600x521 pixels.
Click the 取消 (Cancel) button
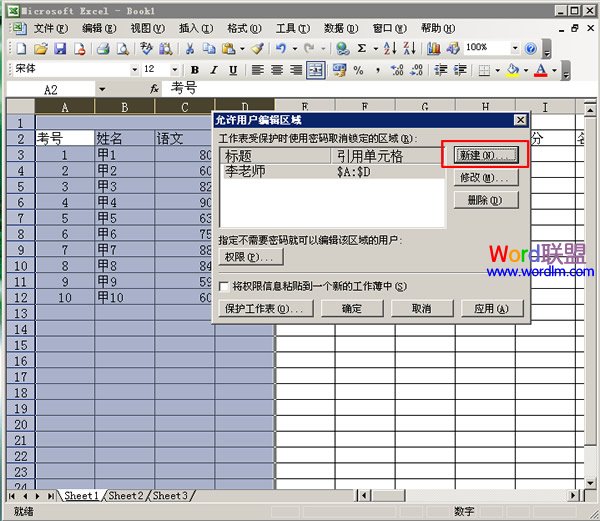[x=422, y=308]
